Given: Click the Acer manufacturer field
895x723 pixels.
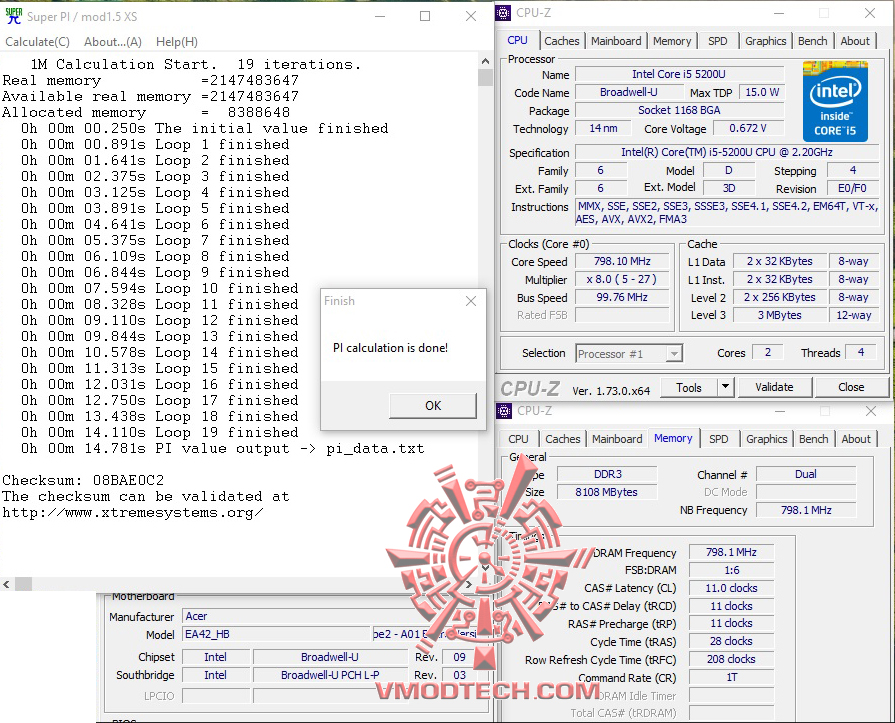Looking at the screenshot, I should (335, 616).
